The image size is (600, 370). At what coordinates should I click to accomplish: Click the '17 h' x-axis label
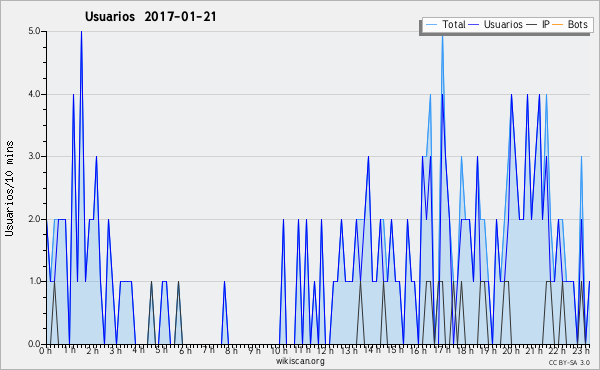point(442,350)
